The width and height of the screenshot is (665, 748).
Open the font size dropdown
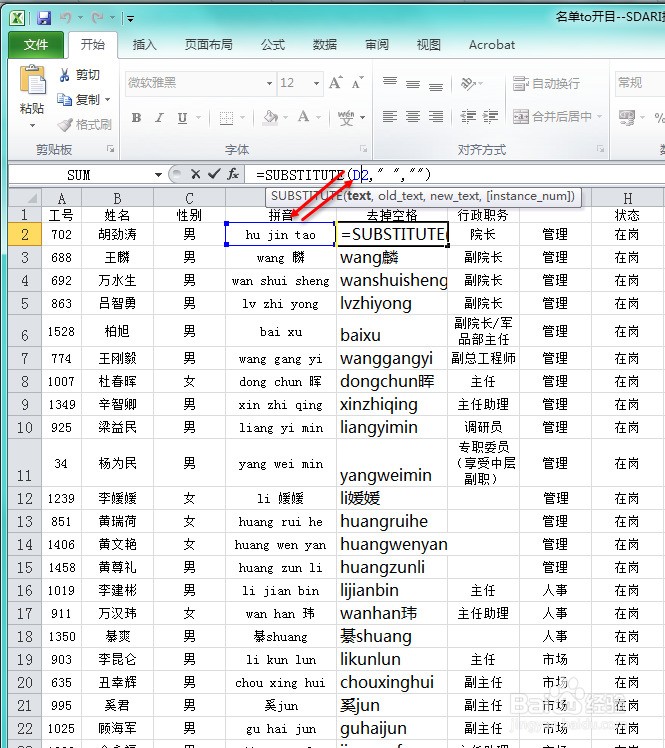(x=316, y=83)
